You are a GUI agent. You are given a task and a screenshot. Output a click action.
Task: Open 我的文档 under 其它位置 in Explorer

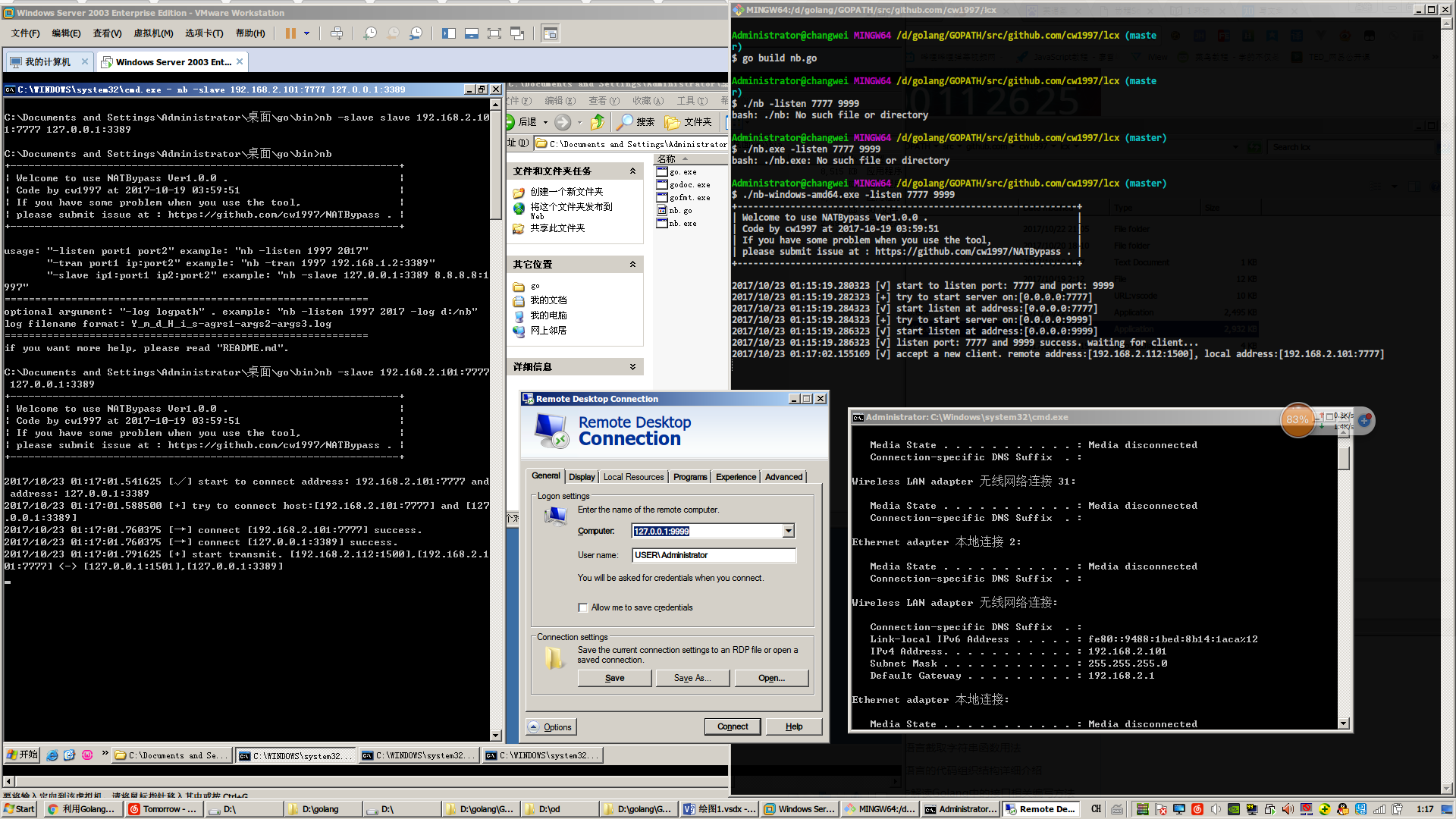coord(548,300)
